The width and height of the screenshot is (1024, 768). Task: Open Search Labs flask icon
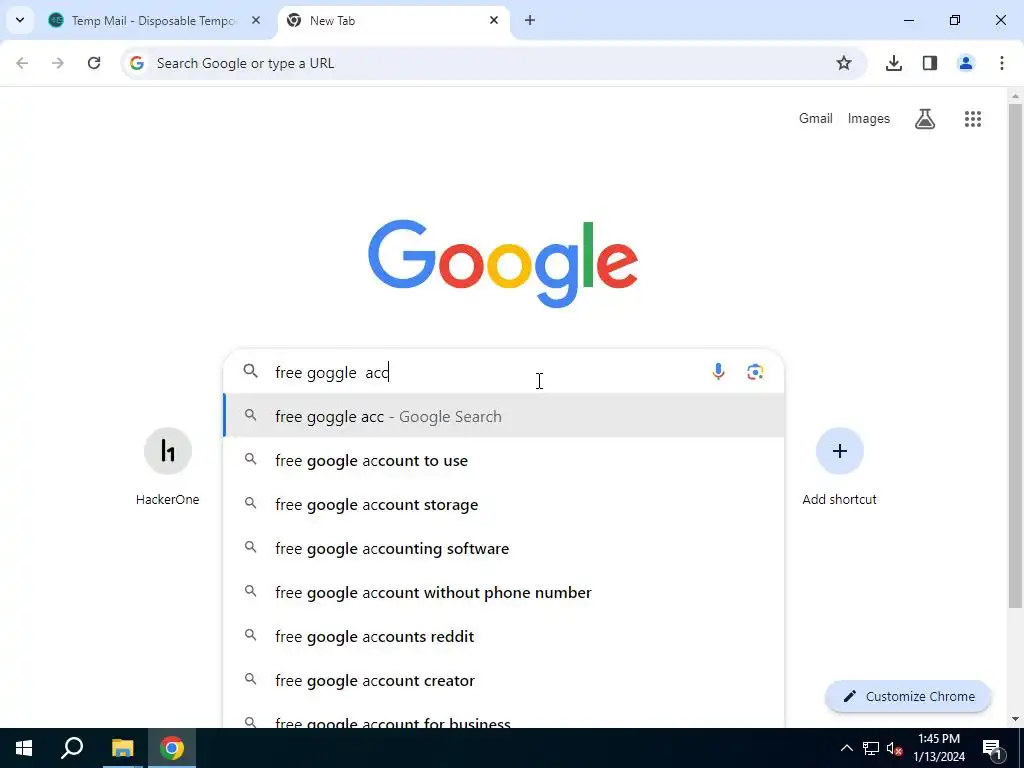pos(925,119)
